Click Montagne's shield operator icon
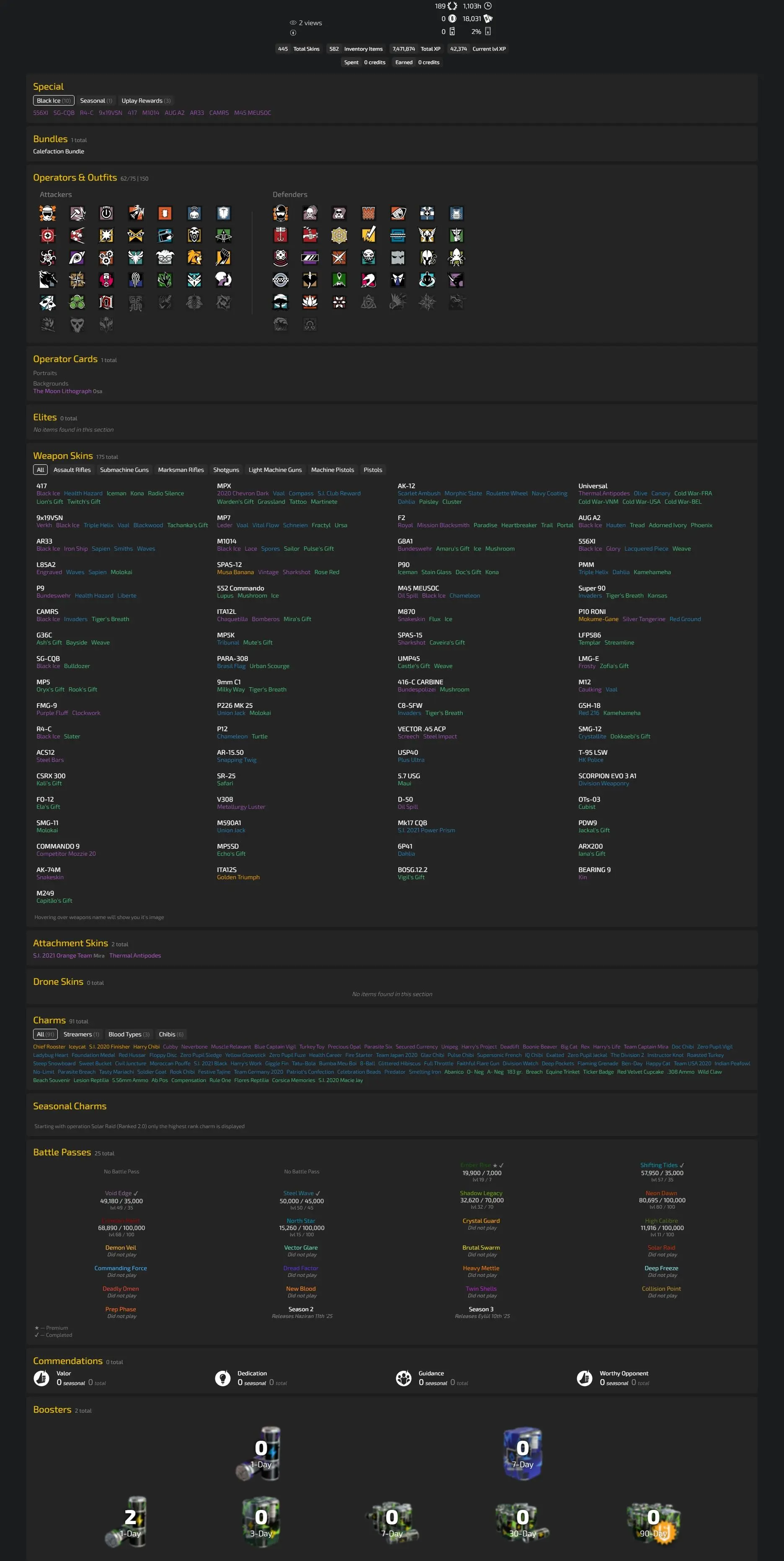The width and height of the screenshot is (784, 1561). [223, 213]
